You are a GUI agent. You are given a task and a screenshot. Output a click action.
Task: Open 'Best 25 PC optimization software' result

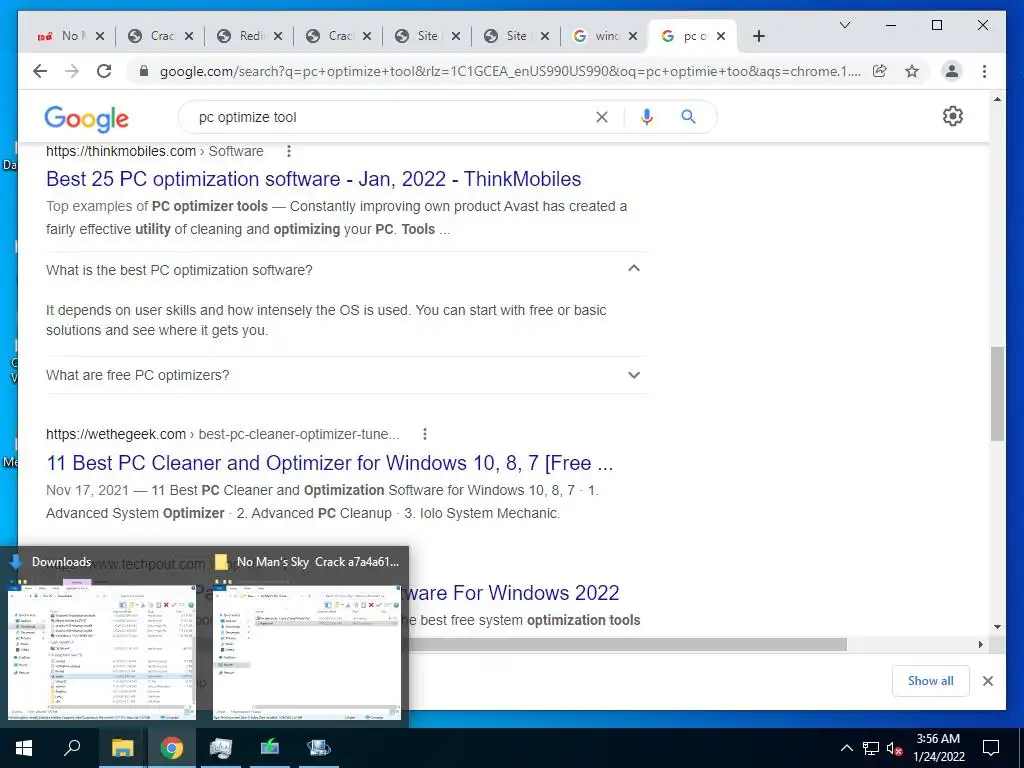pos(313,179)
